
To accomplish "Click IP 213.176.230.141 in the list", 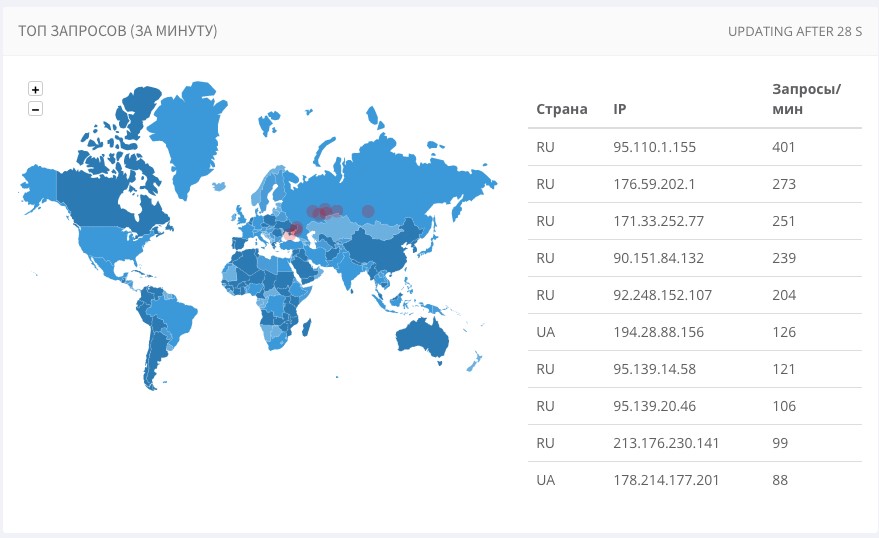I will pyautogui.click(x=666, y=443).
